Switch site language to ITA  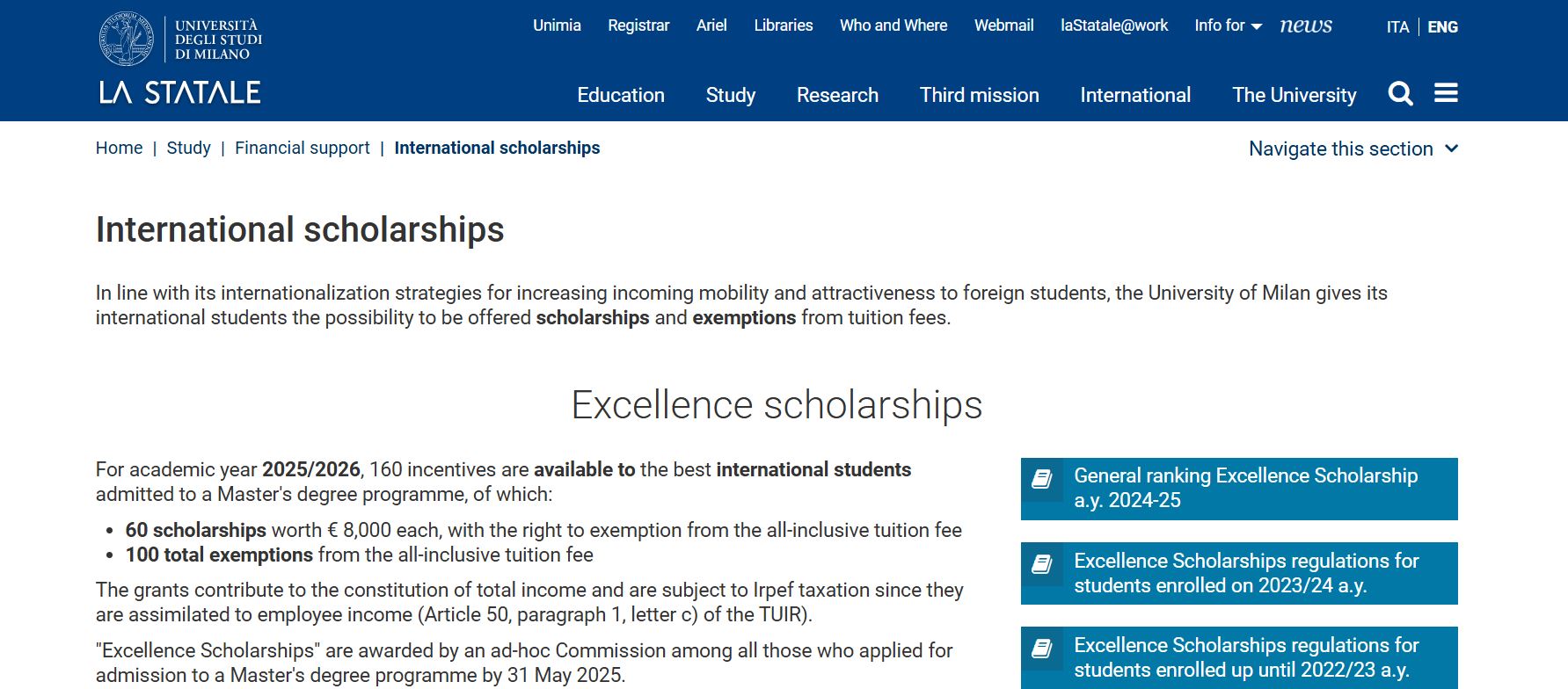[x=1398, y=27]
